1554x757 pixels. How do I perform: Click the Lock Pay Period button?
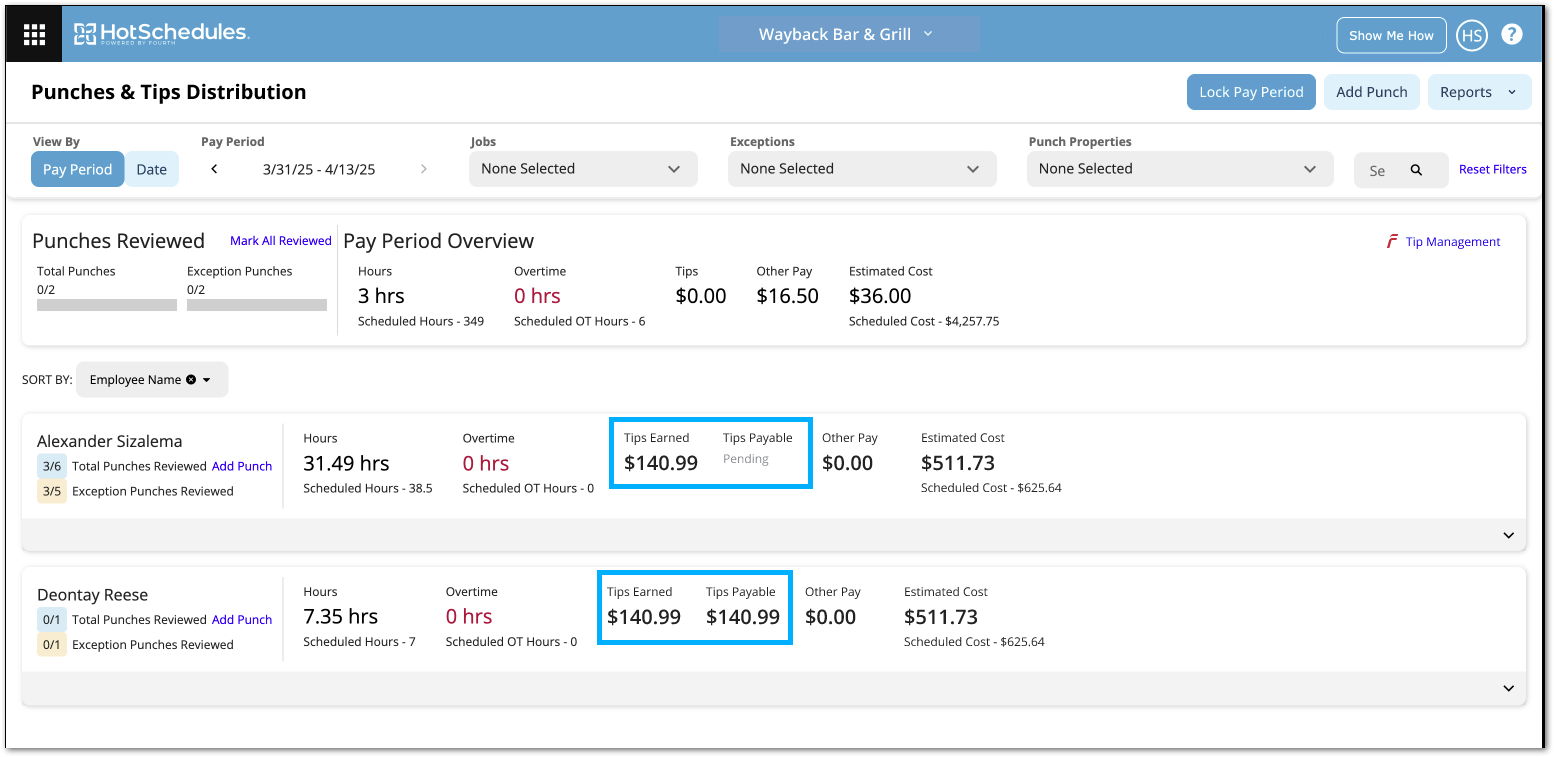[x=1251, y=92]
